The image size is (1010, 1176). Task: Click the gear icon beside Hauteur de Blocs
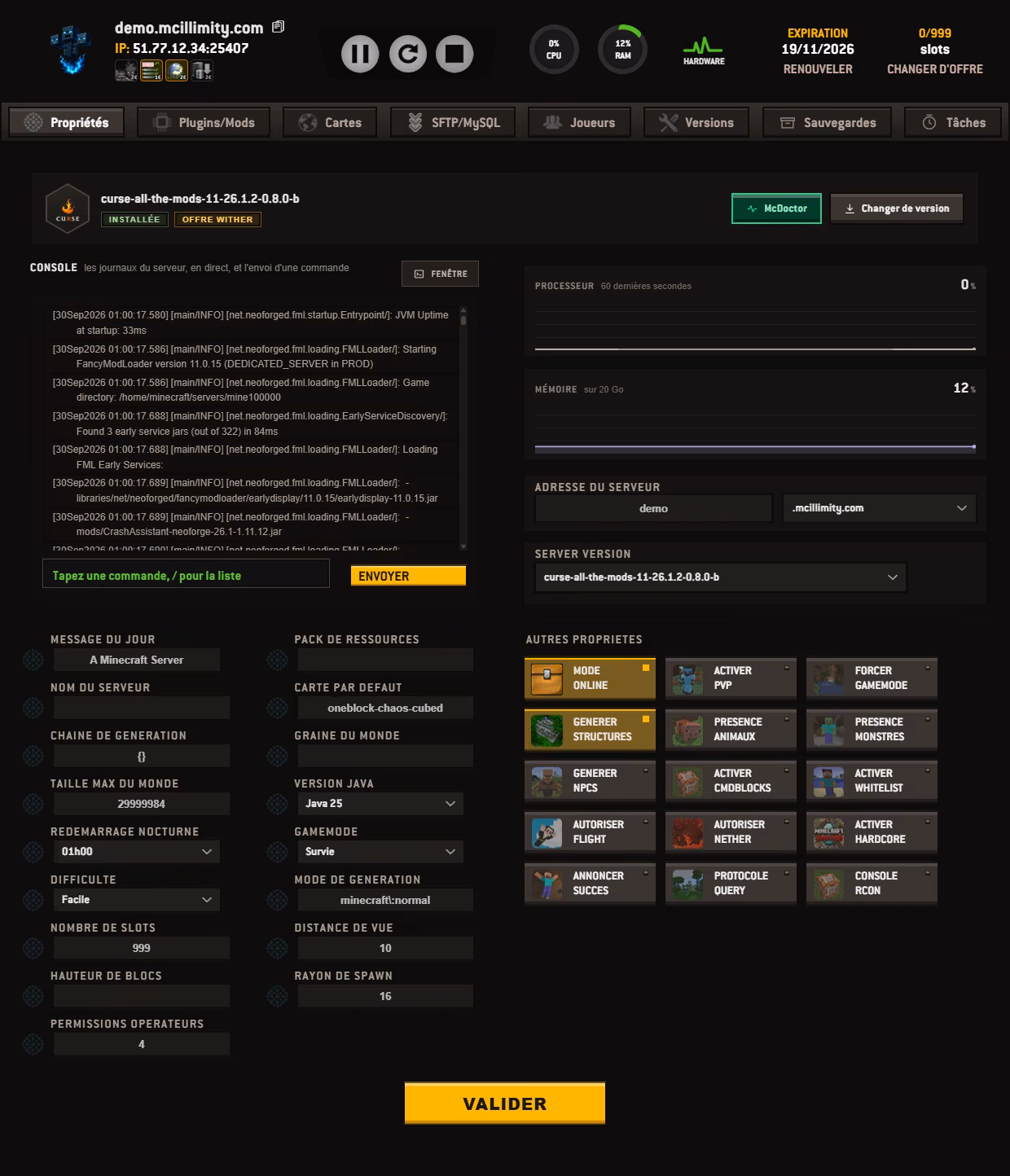tap(33, 996)
